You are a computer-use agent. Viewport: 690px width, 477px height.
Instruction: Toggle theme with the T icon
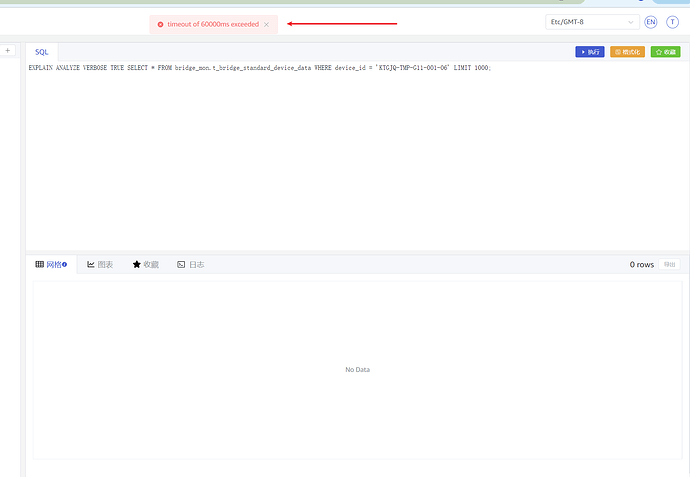click(672, 22)
